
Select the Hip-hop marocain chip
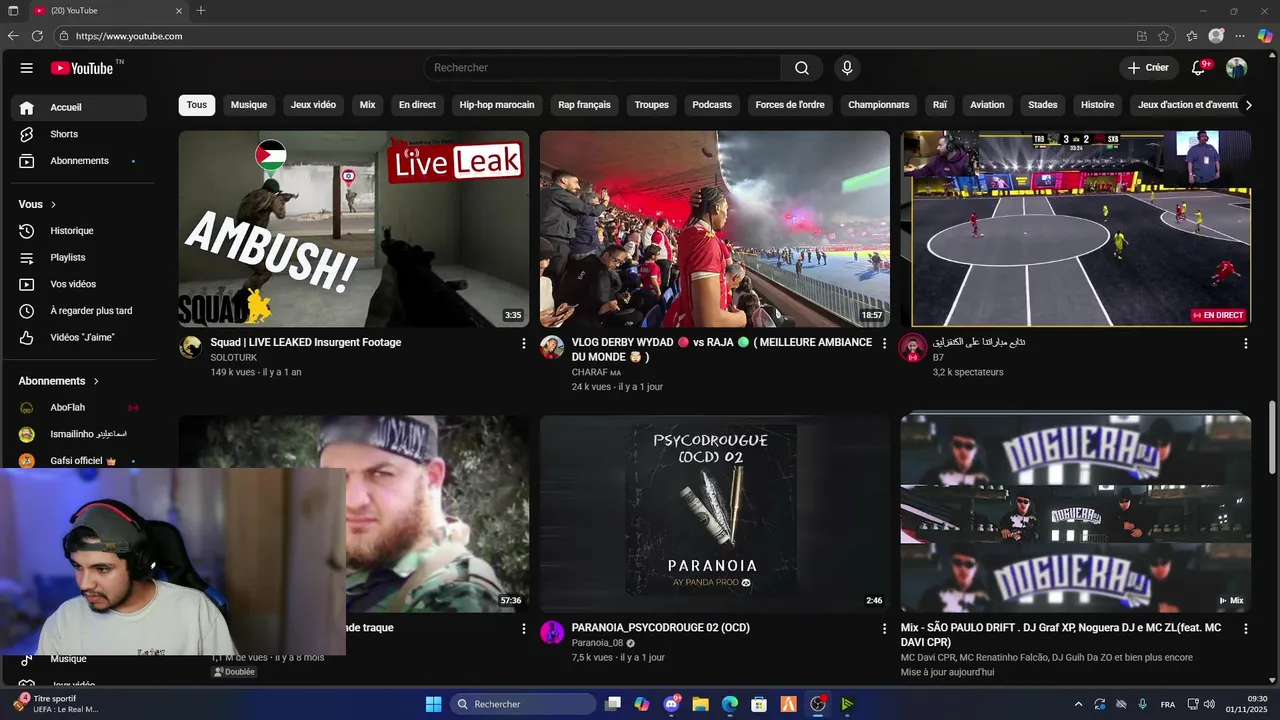coord(497,105)
